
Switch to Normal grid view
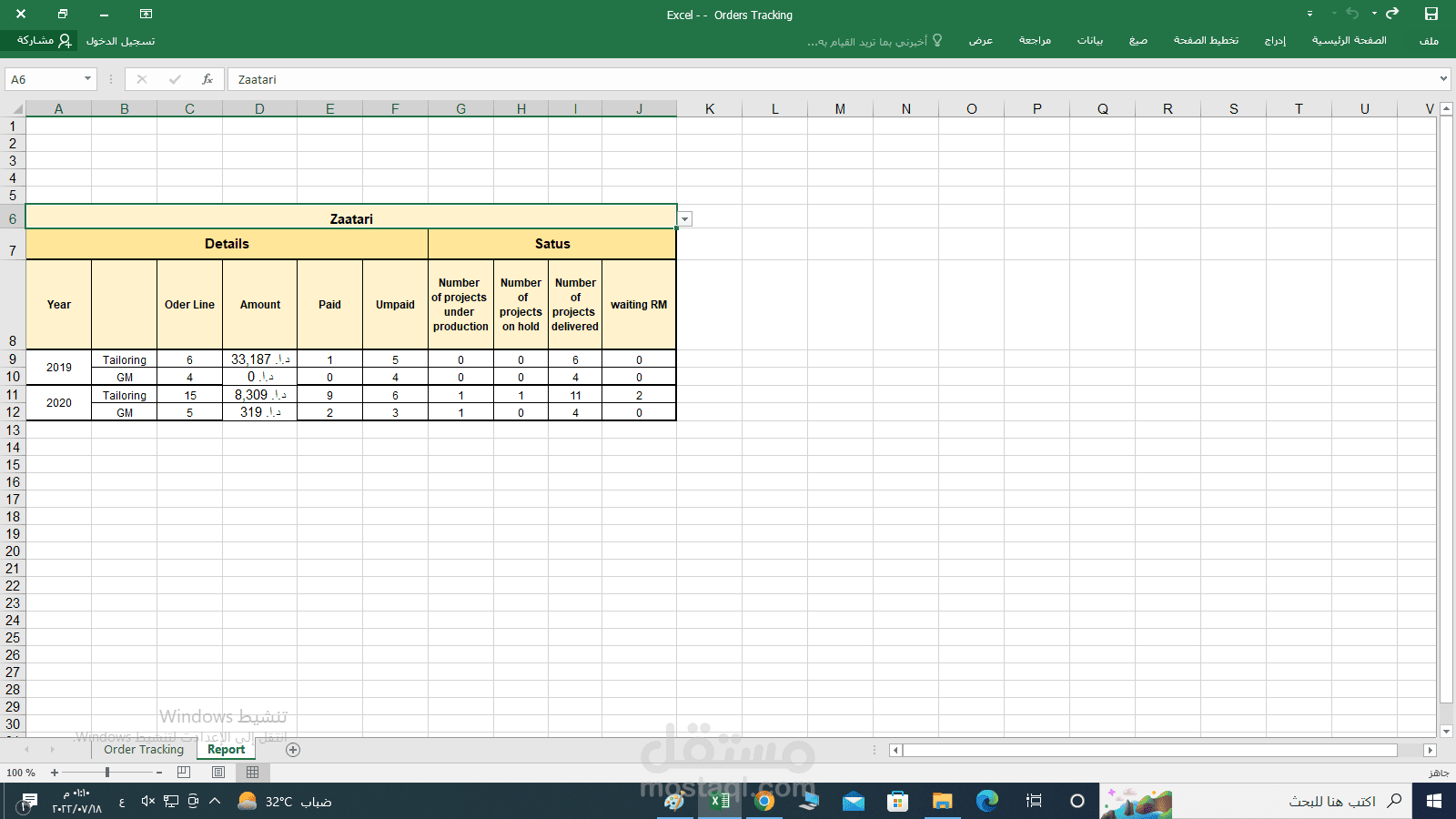point(252,773)
